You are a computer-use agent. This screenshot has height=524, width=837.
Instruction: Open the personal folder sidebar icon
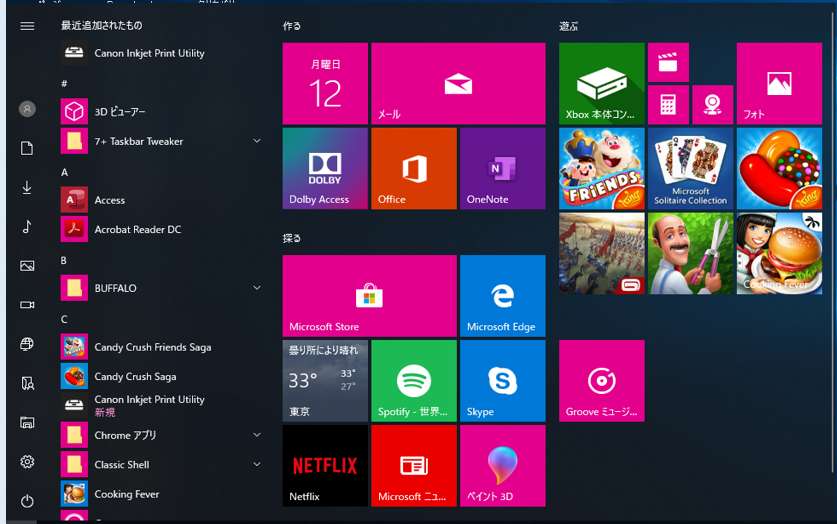click(x=27, y=383)
